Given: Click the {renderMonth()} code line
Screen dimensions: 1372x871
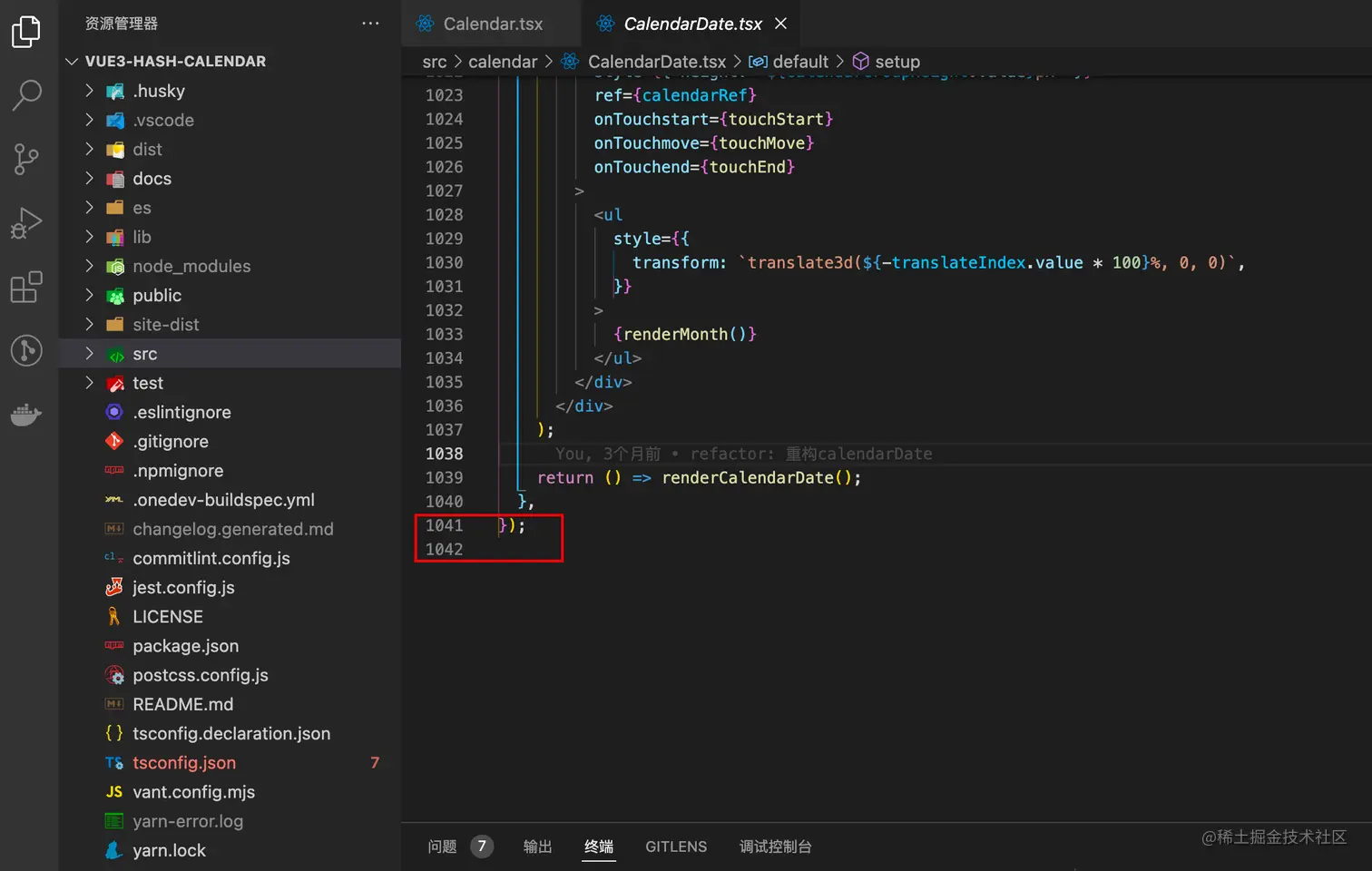Looking at the screenshot, I should [685, 334].
